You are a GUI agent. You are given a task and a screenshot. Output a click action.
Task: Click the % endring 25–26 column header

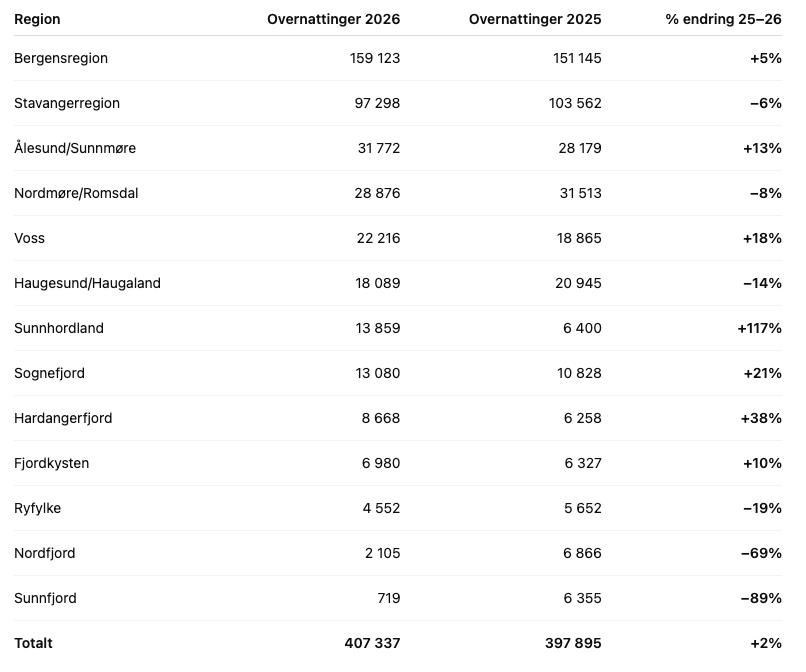[x=723, y=19]
